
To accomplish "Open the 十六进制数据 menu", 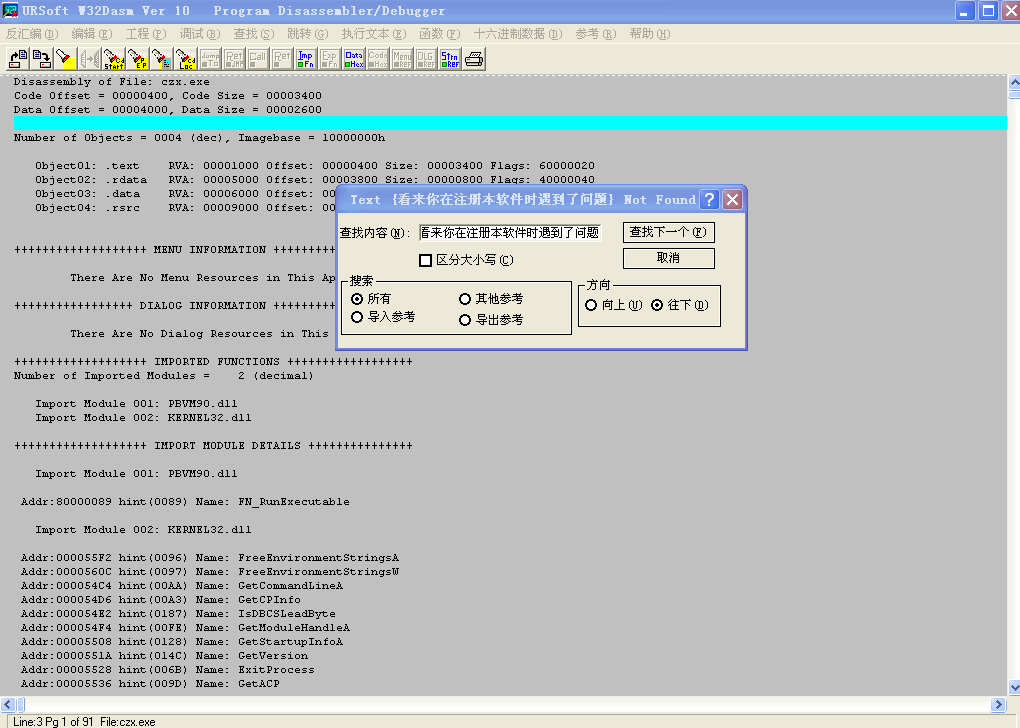I will pyautogui.click(x=518, y=34).
